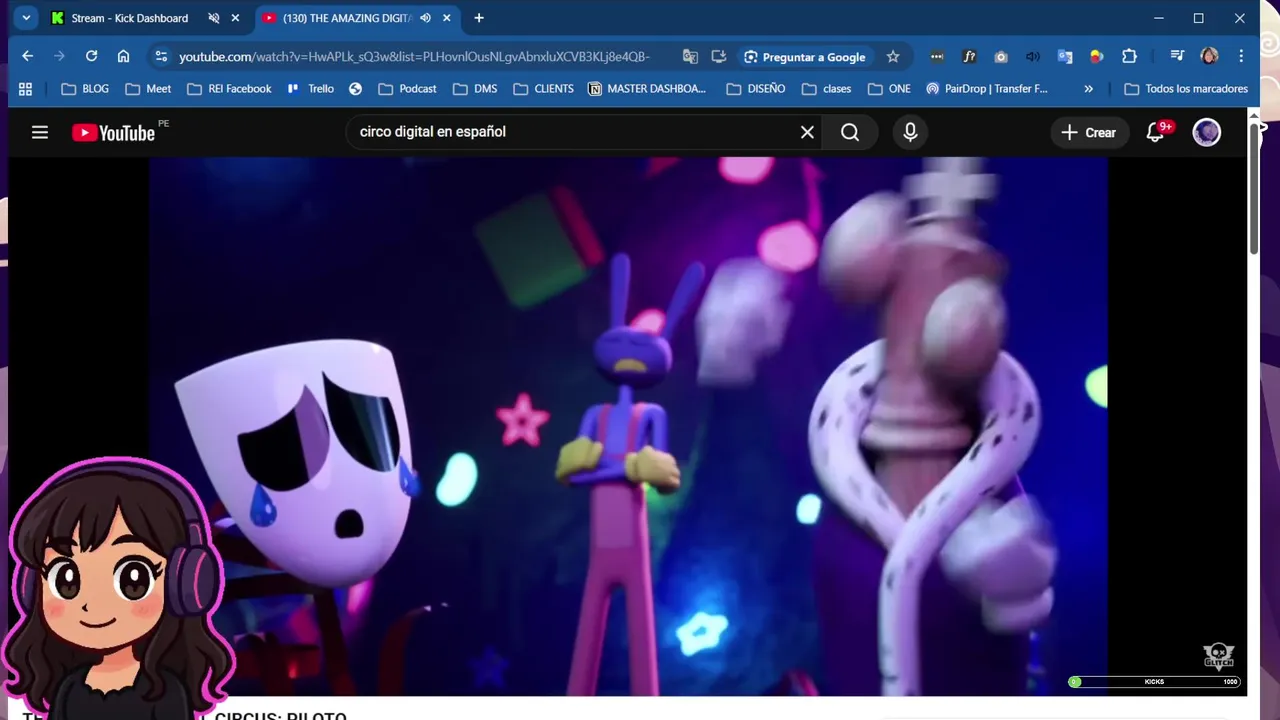The width and height of the screenshot is (1280, 720).
Task: Go forward with browser forward arrow
Action: [x=59, y=57]
